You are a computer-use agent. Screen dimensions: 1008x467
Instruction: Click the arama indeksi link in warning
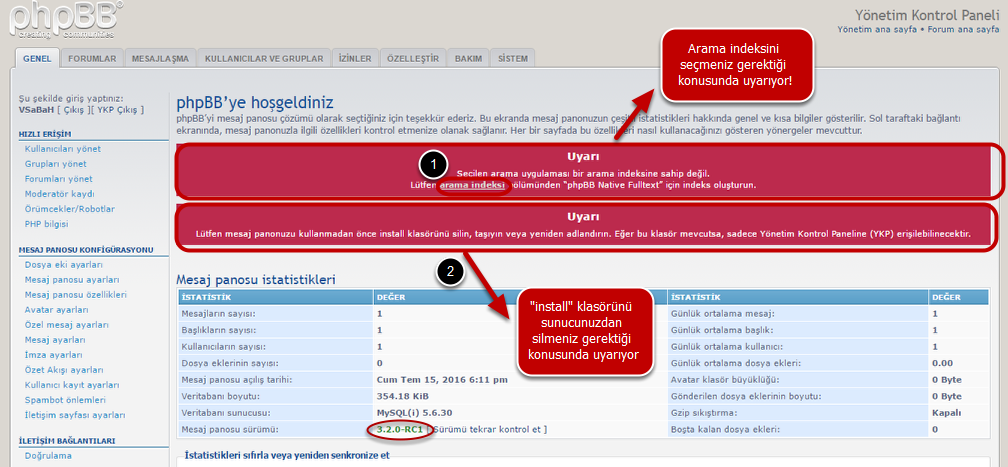(x=472, y=185)
